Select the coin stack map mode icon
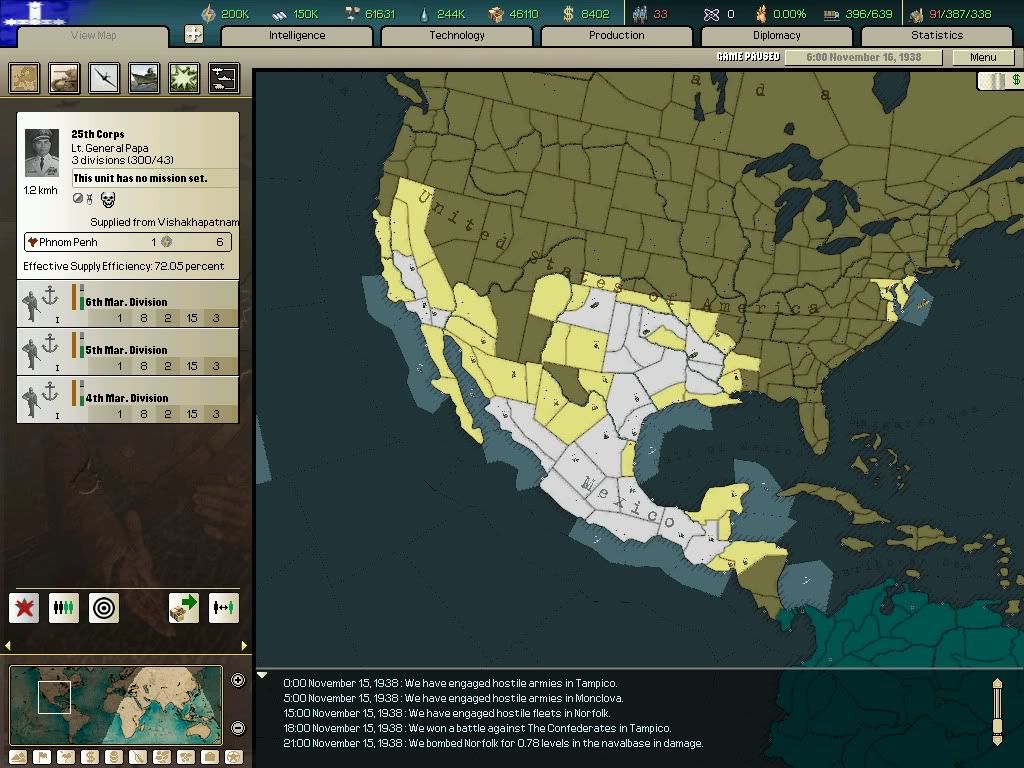Viewport: 1024px width, 768px height. coord(114,758)
